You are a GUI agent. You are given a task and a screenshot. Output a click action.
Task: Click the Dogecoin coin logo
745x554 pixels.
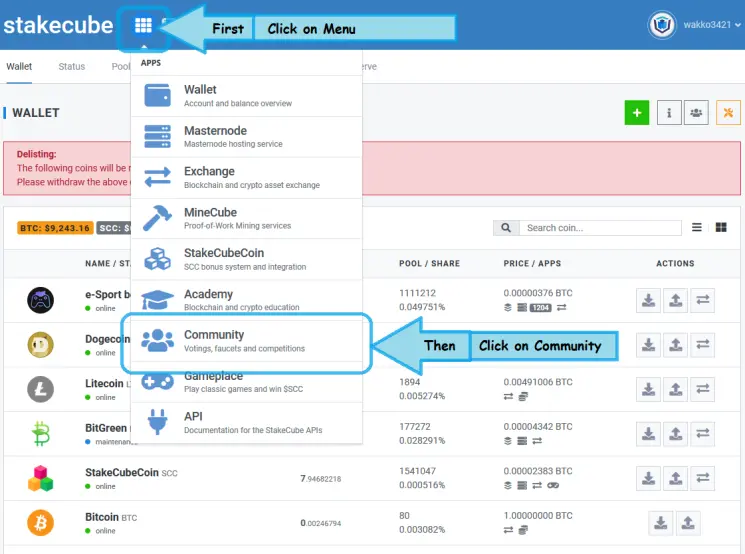[40, 344]
